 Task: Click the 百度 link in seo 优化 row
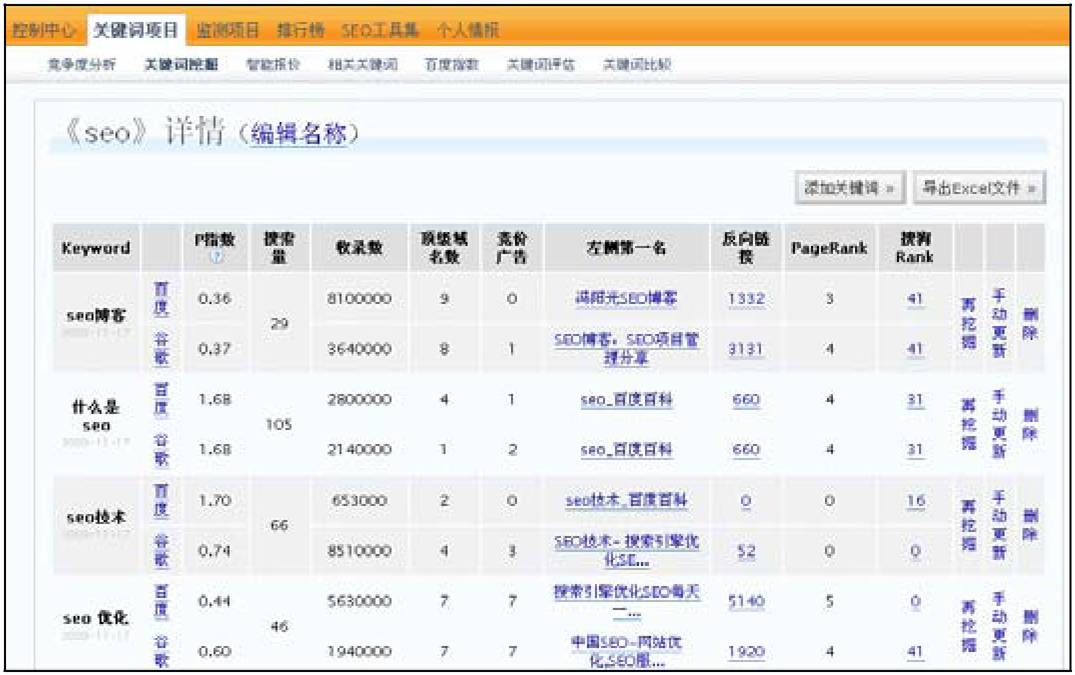[161, 601]
